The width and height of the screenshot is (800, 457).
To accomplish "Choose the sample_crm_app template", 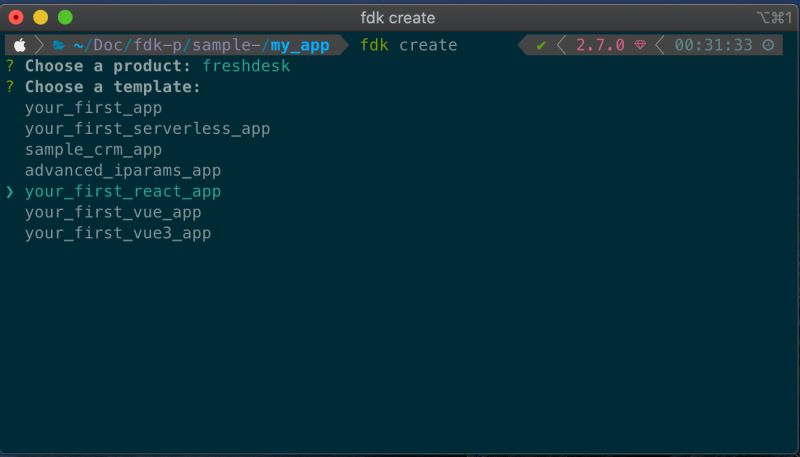I will pyautogui.click(x=93, y=150).
